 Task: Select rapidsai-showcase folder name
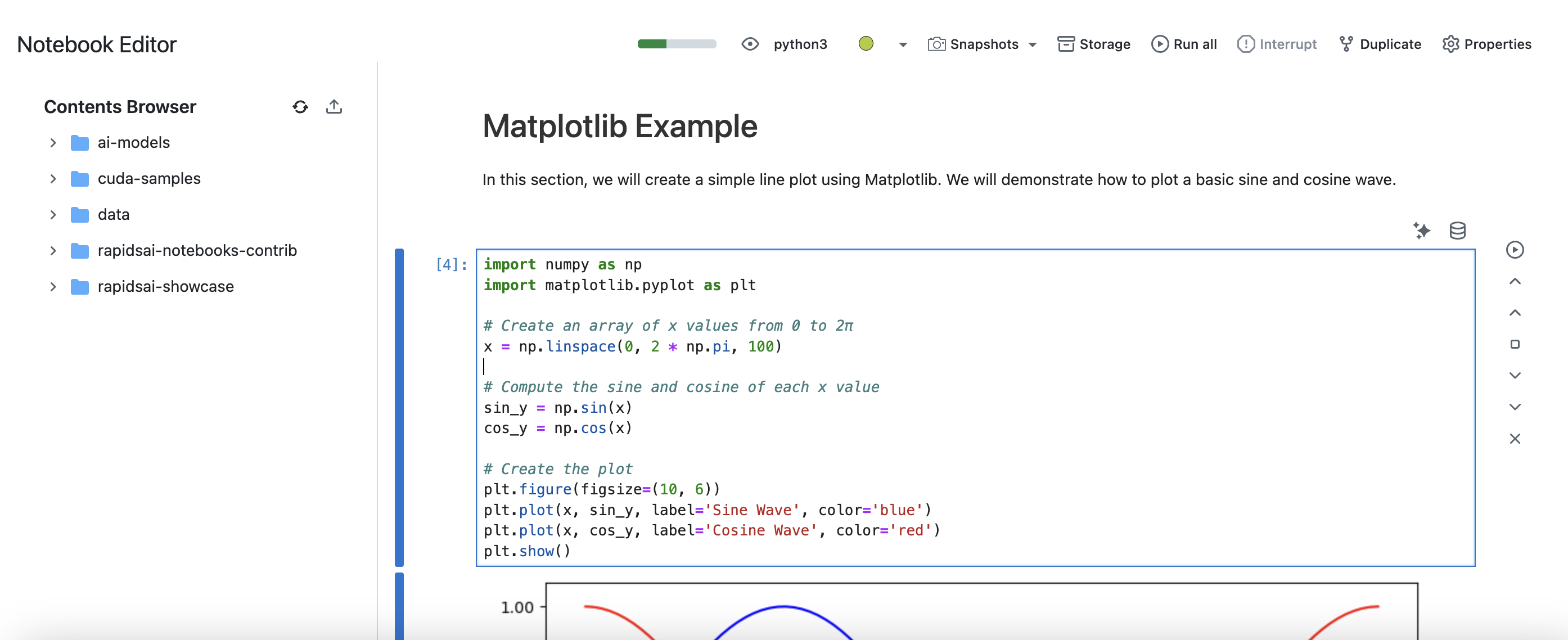pos(165,286)
